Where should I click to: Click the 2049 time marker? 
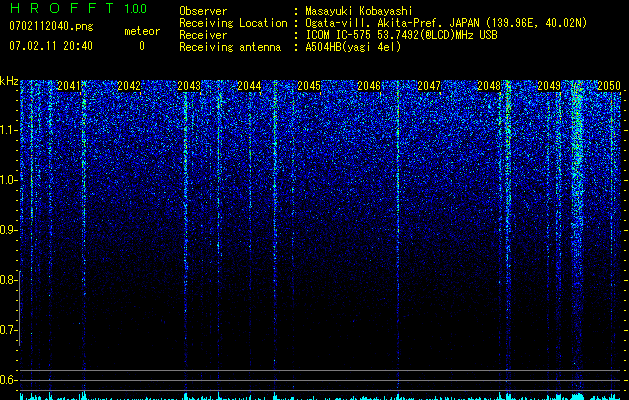tap(549, 86)
